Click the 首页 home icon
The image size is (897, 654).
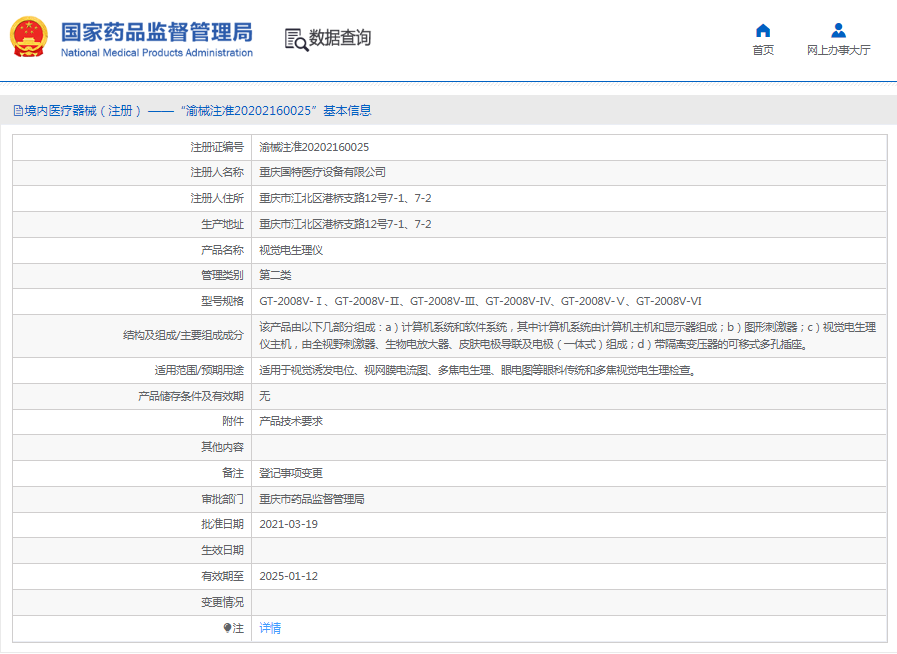[x=763, y=30]
